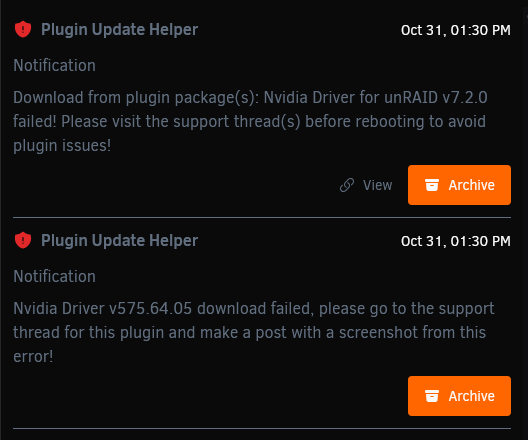Viewport: 528px width, 440px height.
Task: Select the second Plugin Update Helper title
Action: pos(119,241)
